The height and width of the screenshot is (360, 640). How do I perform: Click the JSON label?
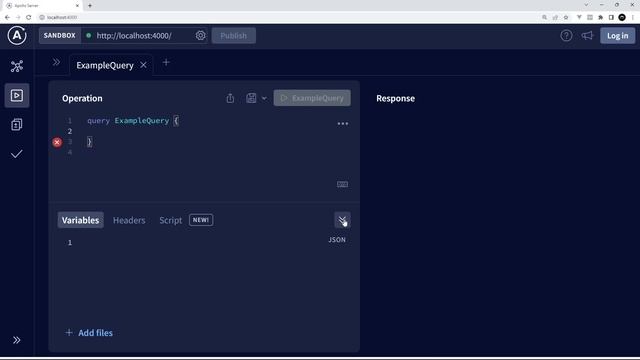click(337, 240)
